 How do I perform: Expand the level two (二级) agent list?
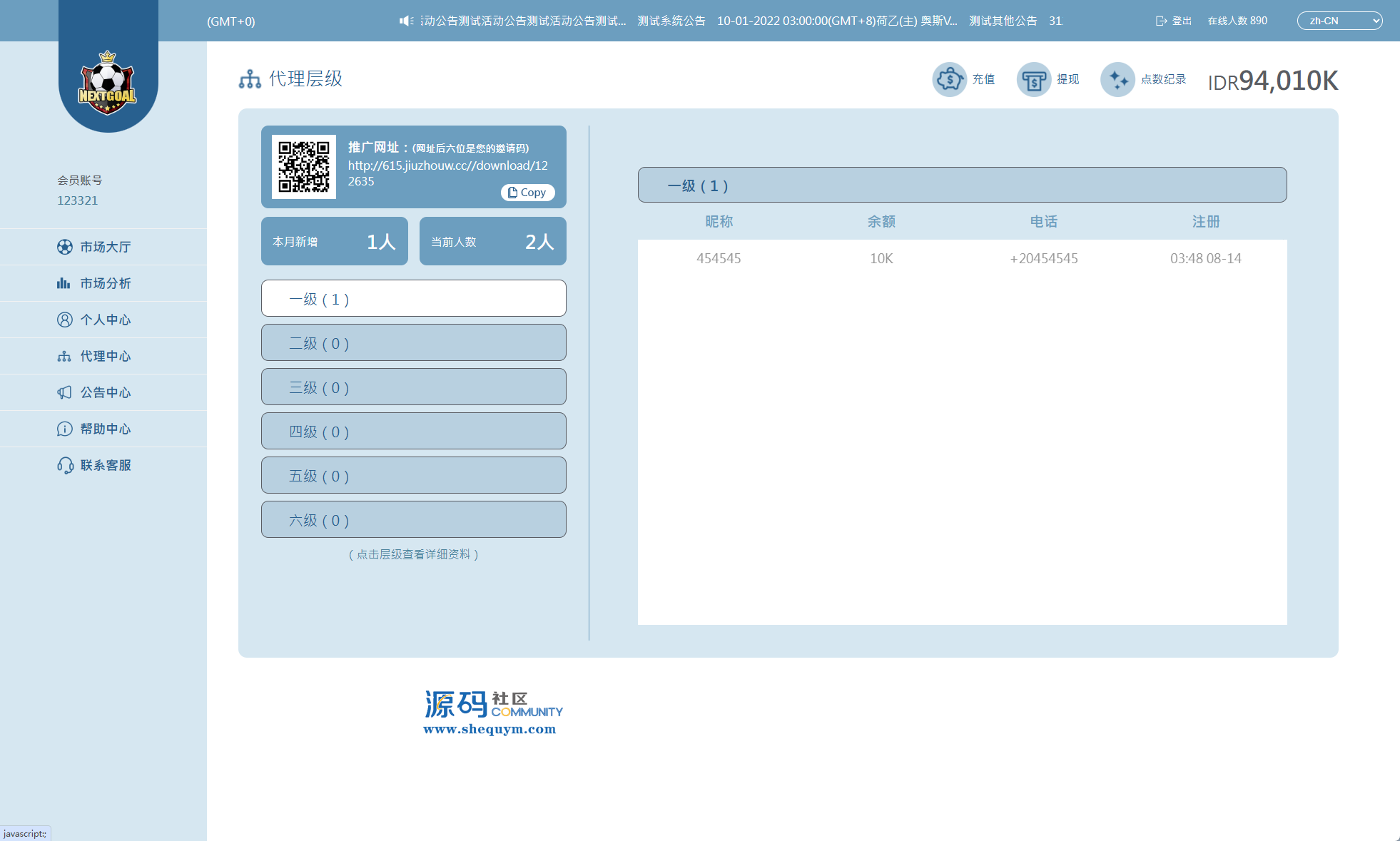[x=413, y=343]
